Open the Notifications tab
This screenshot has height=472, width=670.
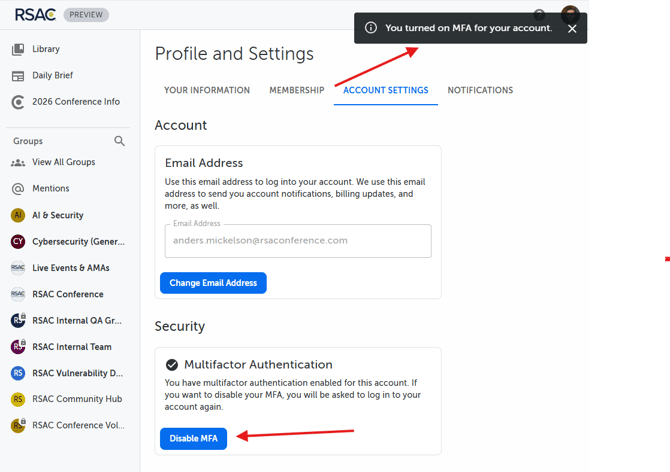(x=480, y=90)
